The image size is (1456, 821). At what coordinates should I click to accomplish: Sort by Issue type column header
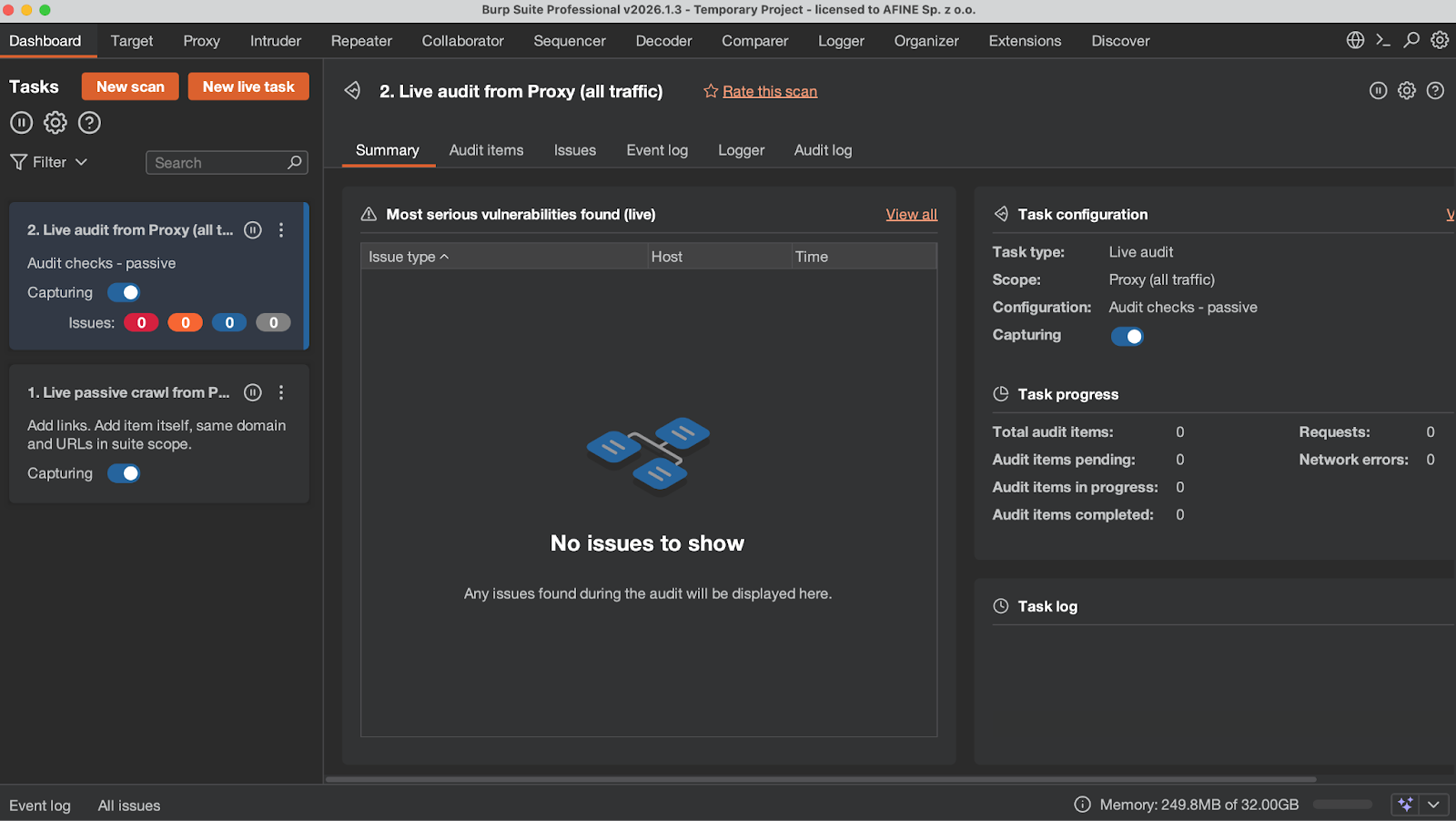(504, 257)
